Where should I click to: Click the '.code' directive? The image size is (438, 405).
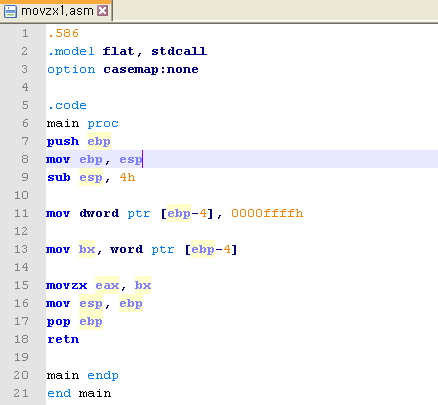click(67, 105)
